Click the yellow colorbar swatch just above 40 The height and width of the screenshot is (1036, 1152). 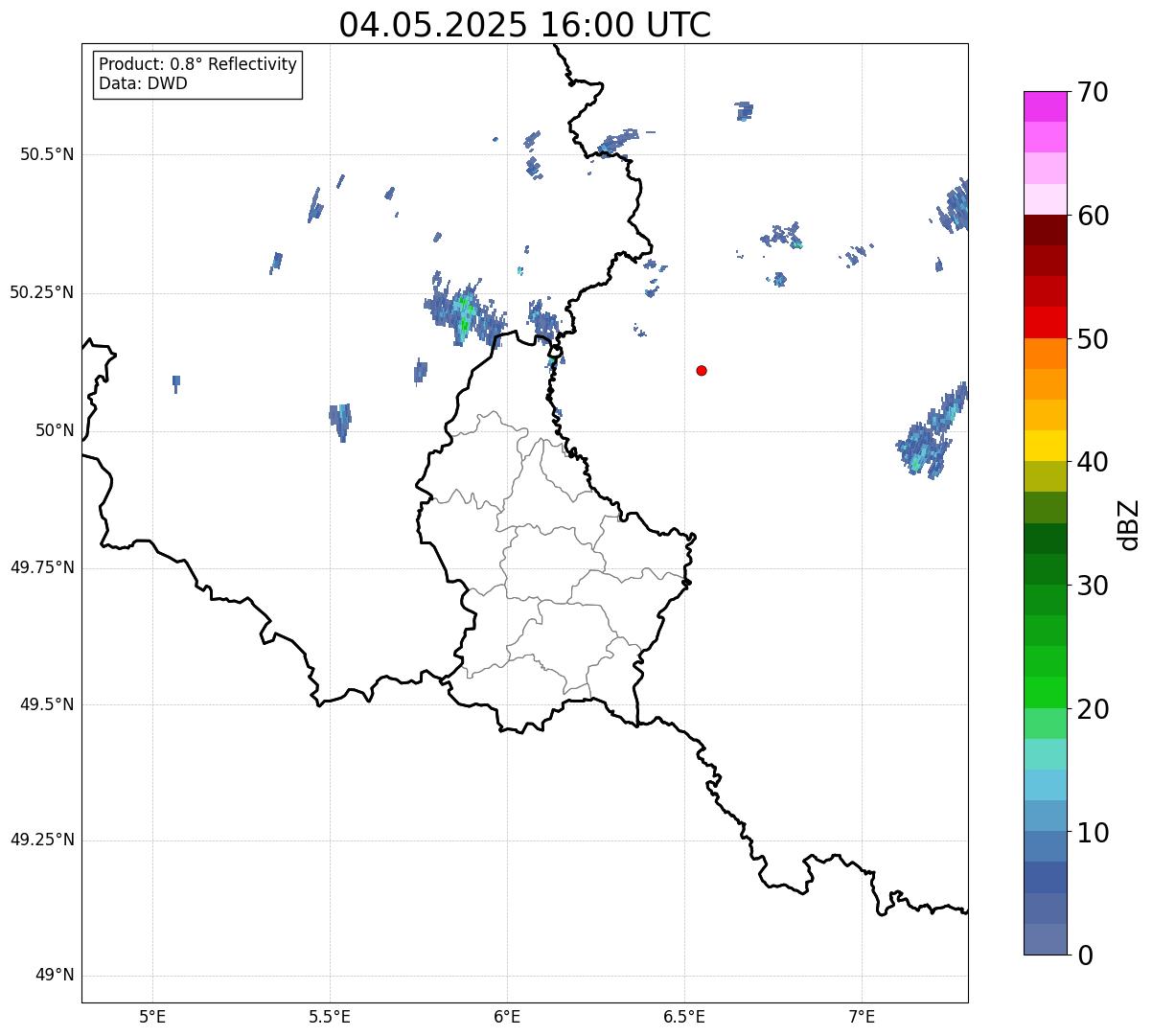click(x=1046, y=446)
